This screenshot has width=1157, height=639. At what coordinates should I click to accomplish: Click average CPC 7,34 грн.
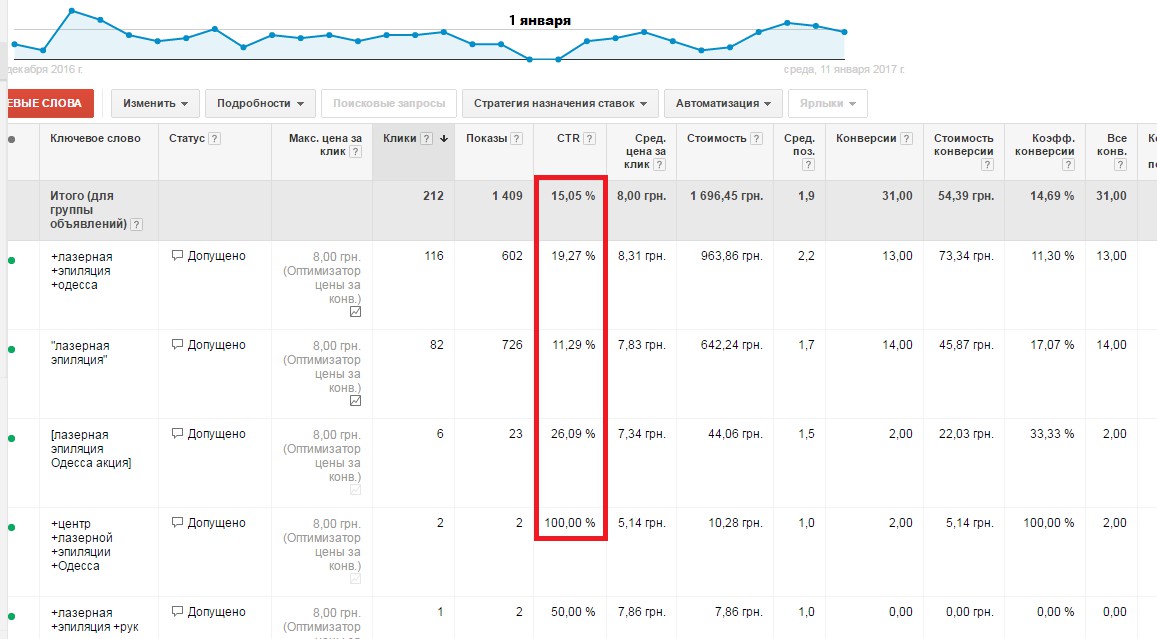point(641,434)
